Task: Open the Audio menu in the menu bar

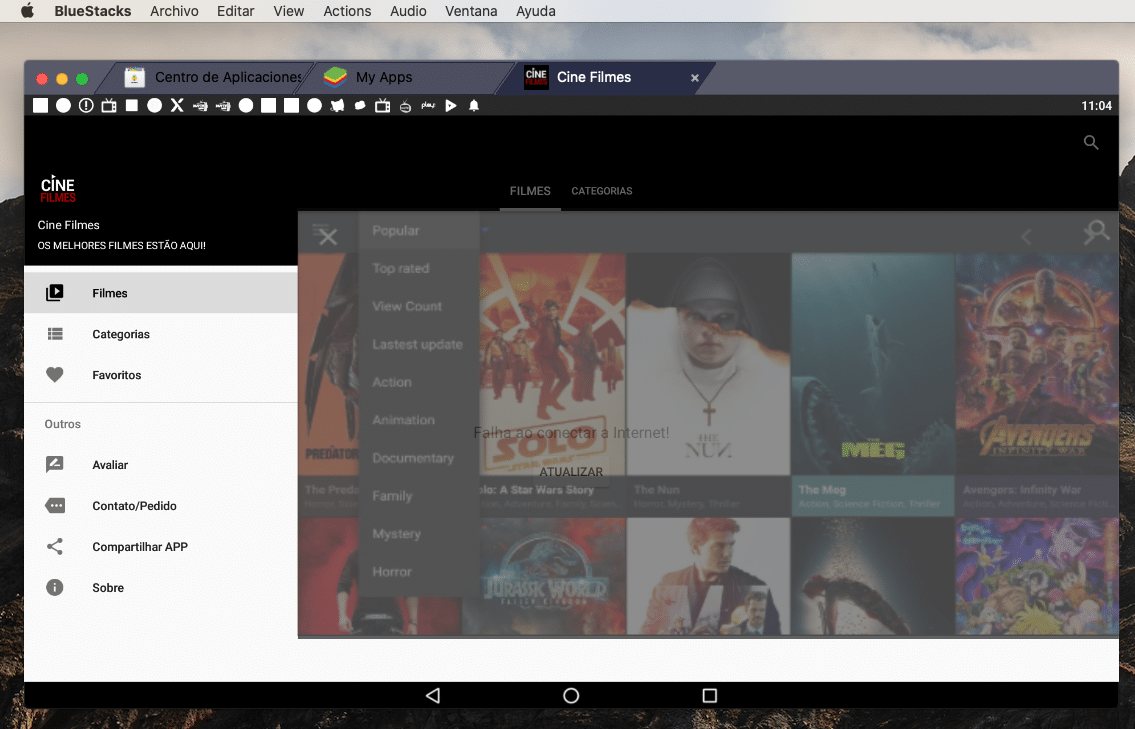Action: tap(407, 11)
